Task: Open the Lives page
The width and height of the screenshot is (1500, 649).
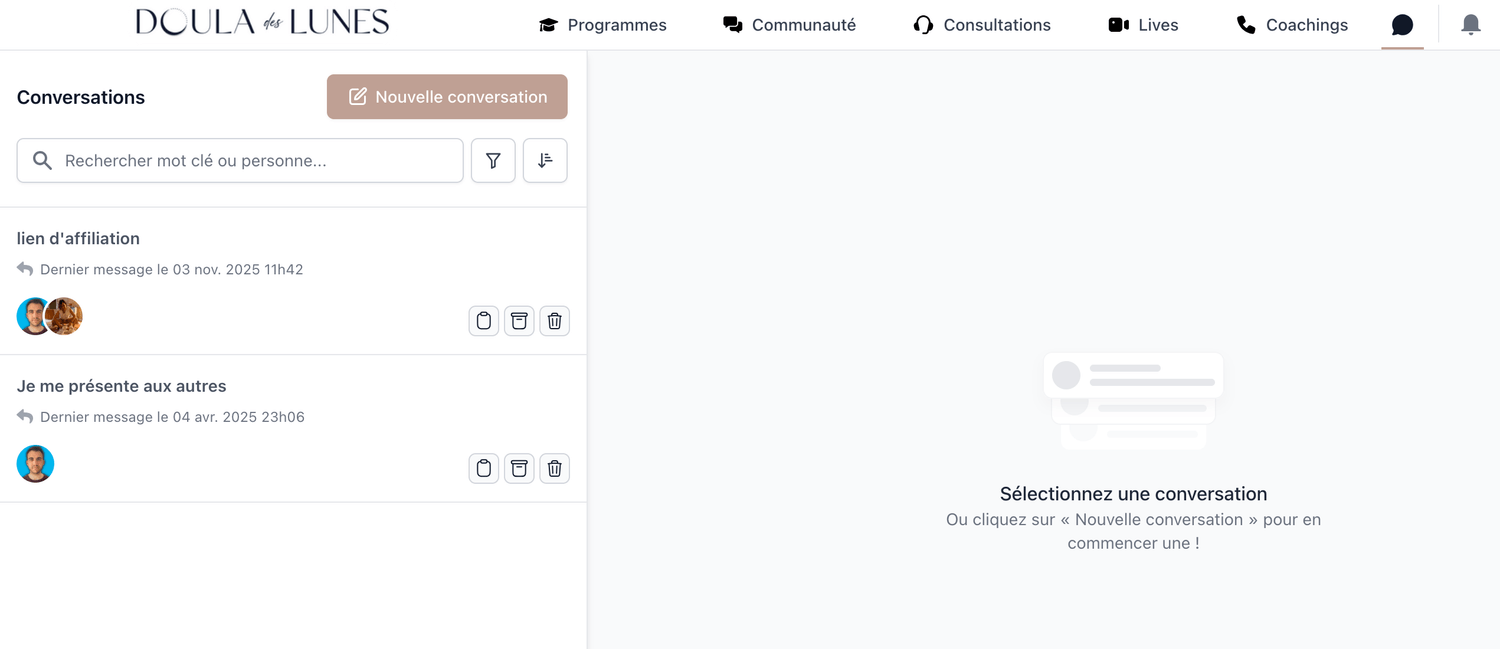Action: pos(1143,25)
